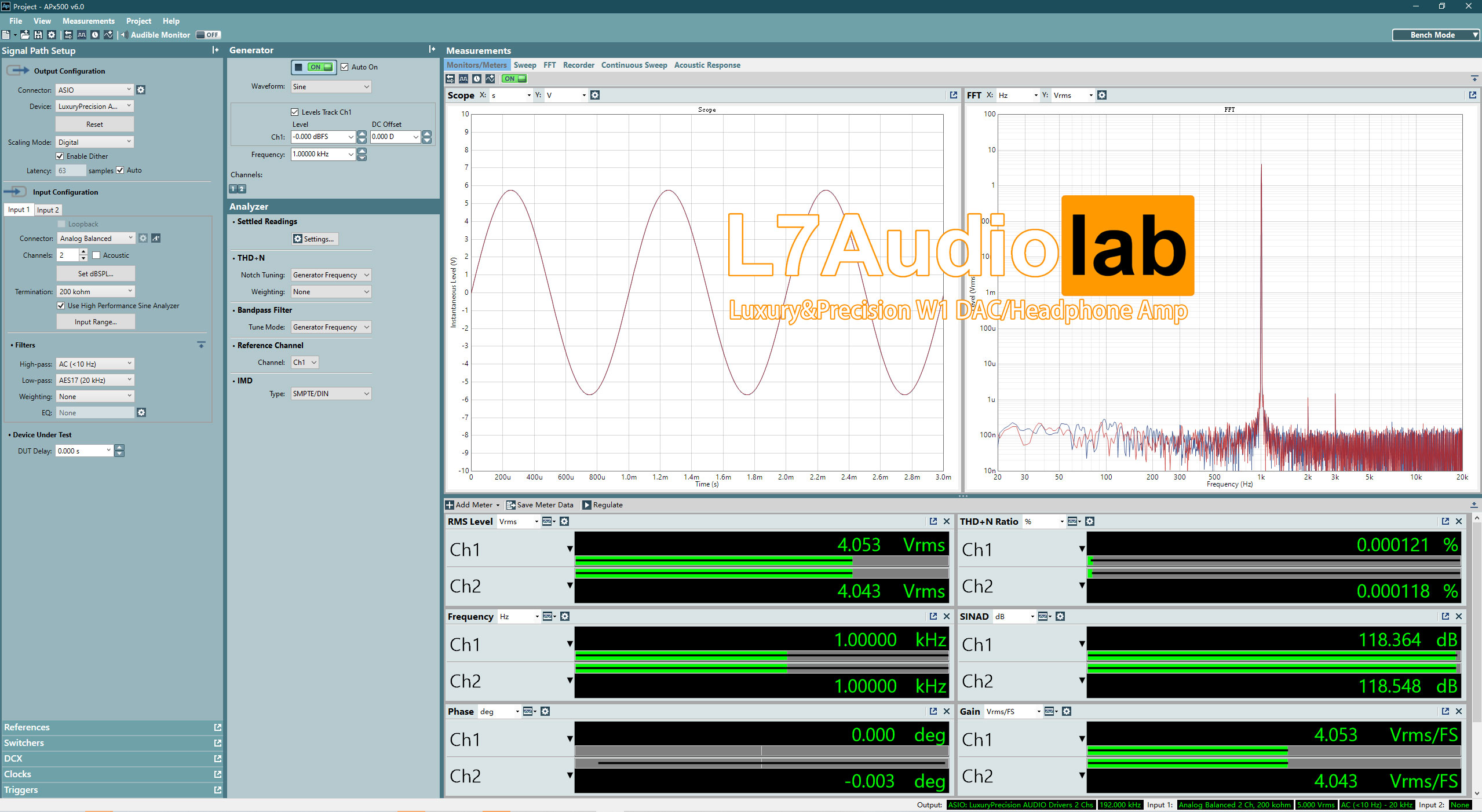
Task: Collapse the Generator panel
Action: (x=432, y=49)
